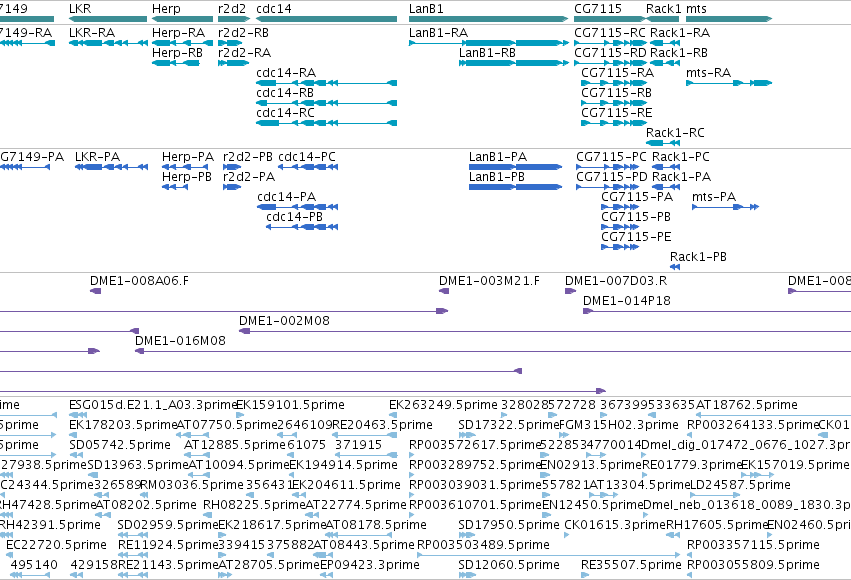Select the Herp gene bar
This screenshot has height=580, width=851.
[x=182, y=19]
